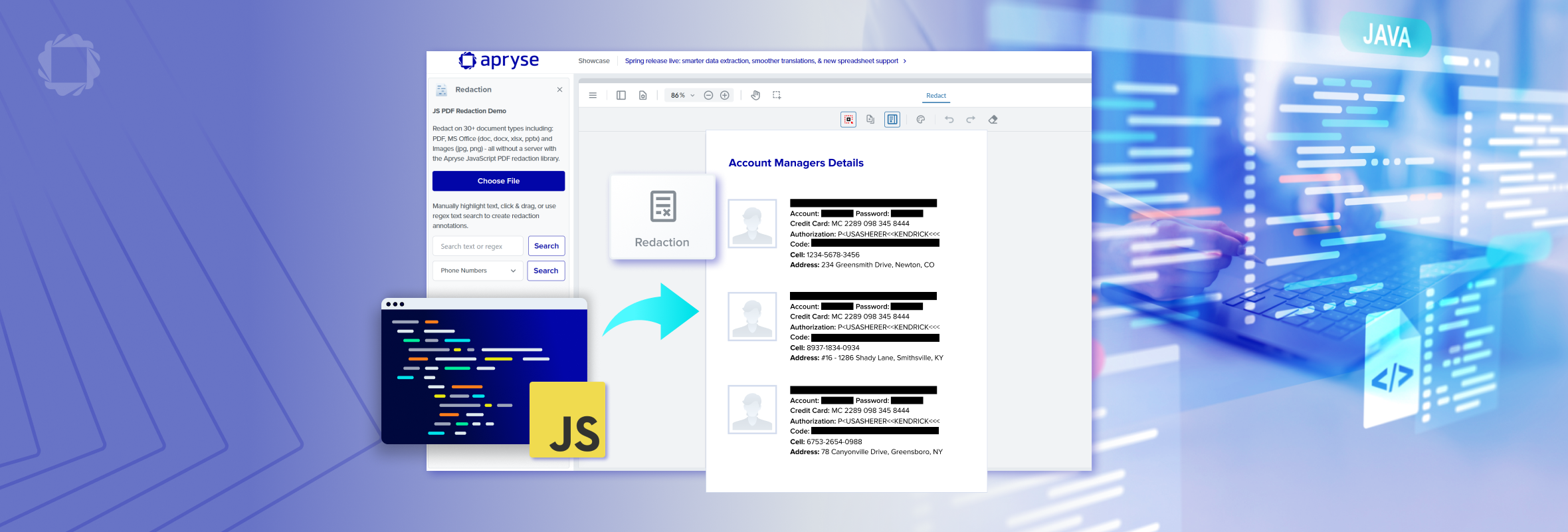The height and width of the screenshot is (532, 1568).
Task: Click the cell number 8937-1834-0934
Action: (x=833, y=348)
